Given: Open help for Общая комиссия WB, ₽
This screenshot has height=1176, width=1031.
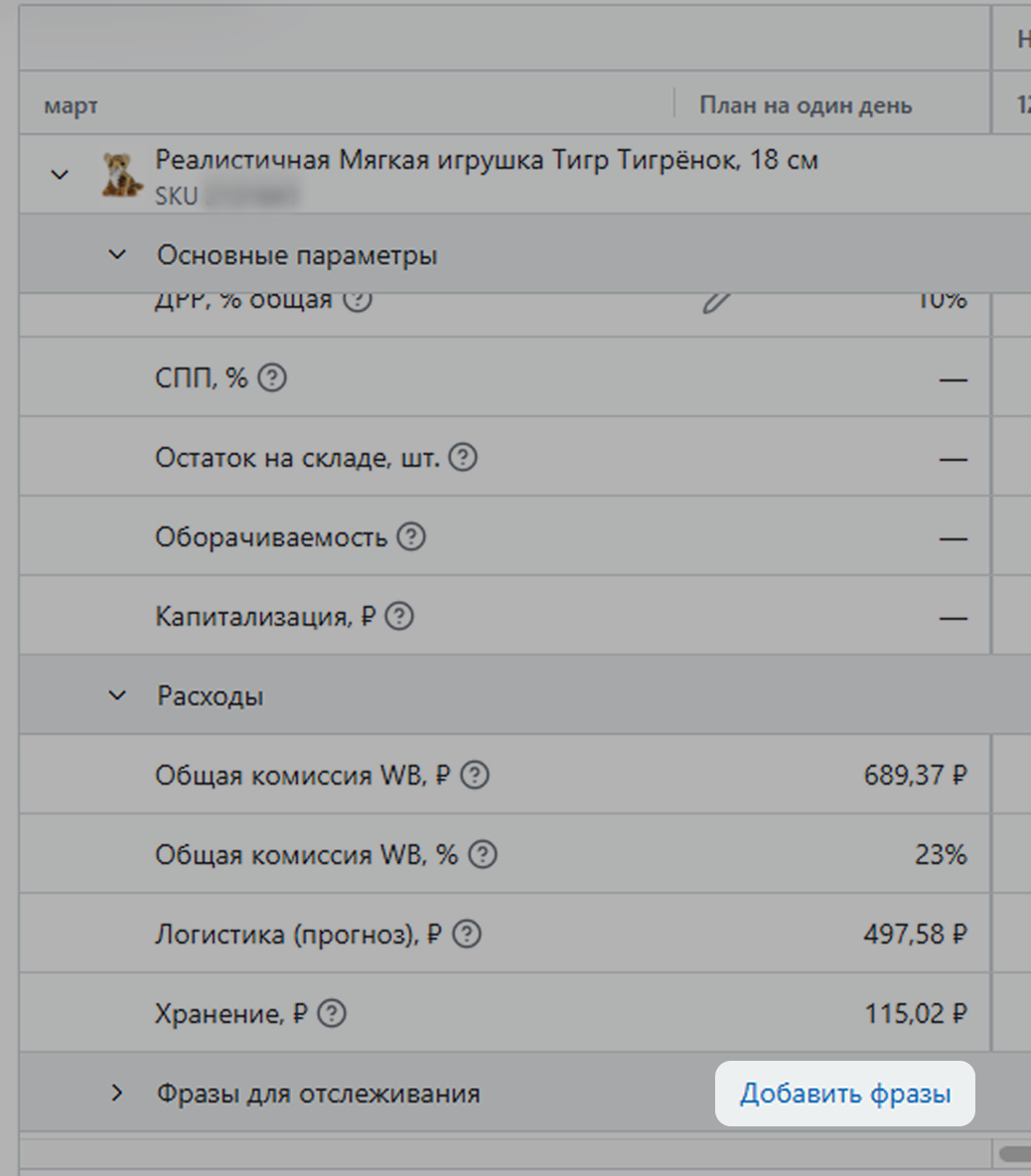Looking at the screenshot, I should tap(476, 776).
